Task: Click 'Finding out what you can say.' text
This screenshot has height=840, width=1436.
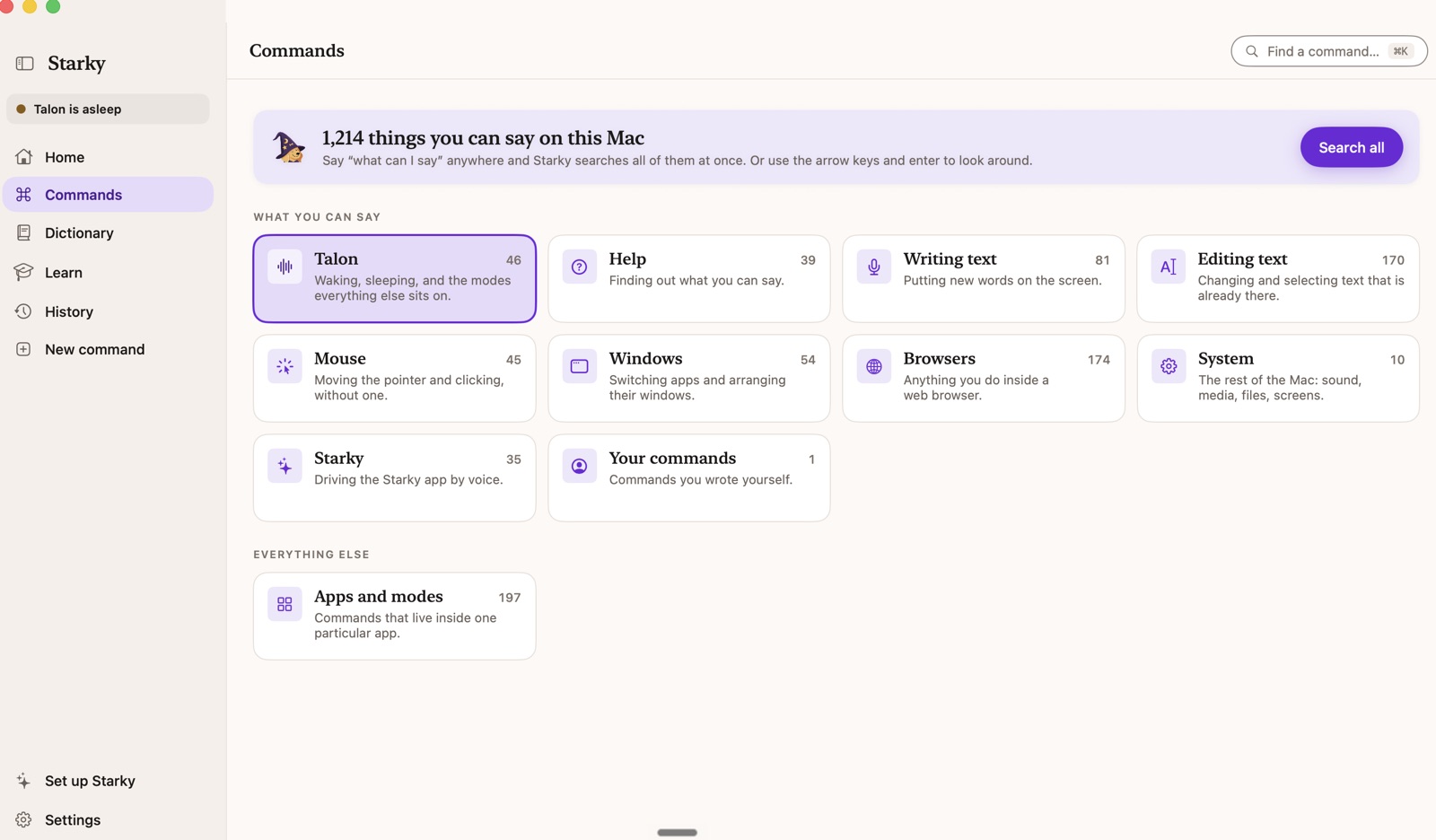Action: pyautogui.click(x=696, y=280)
